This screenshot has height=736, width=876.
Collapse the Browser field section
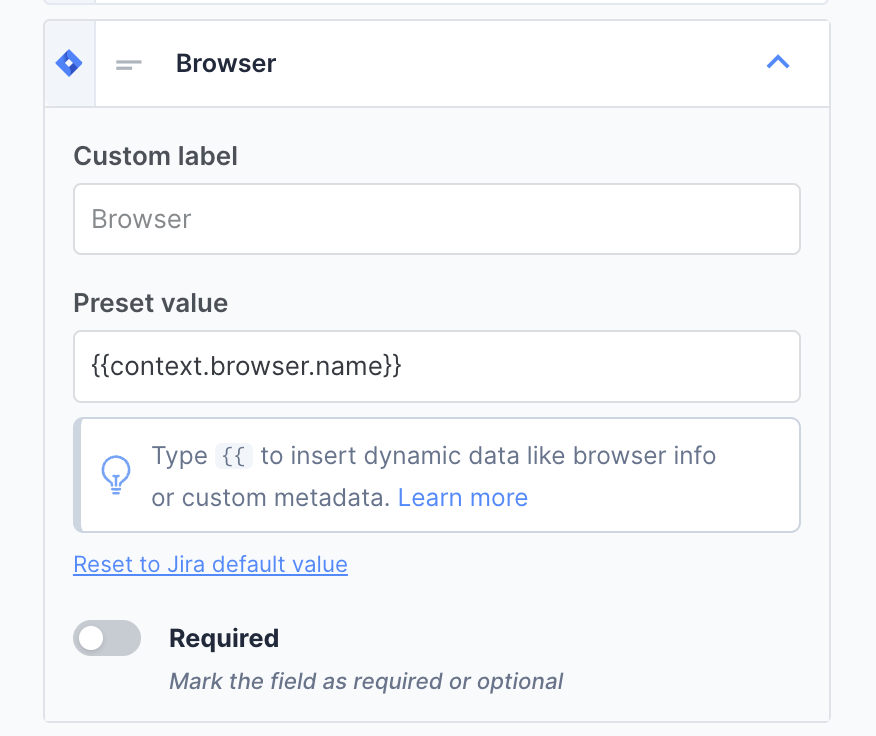click(x=777, y=63)
